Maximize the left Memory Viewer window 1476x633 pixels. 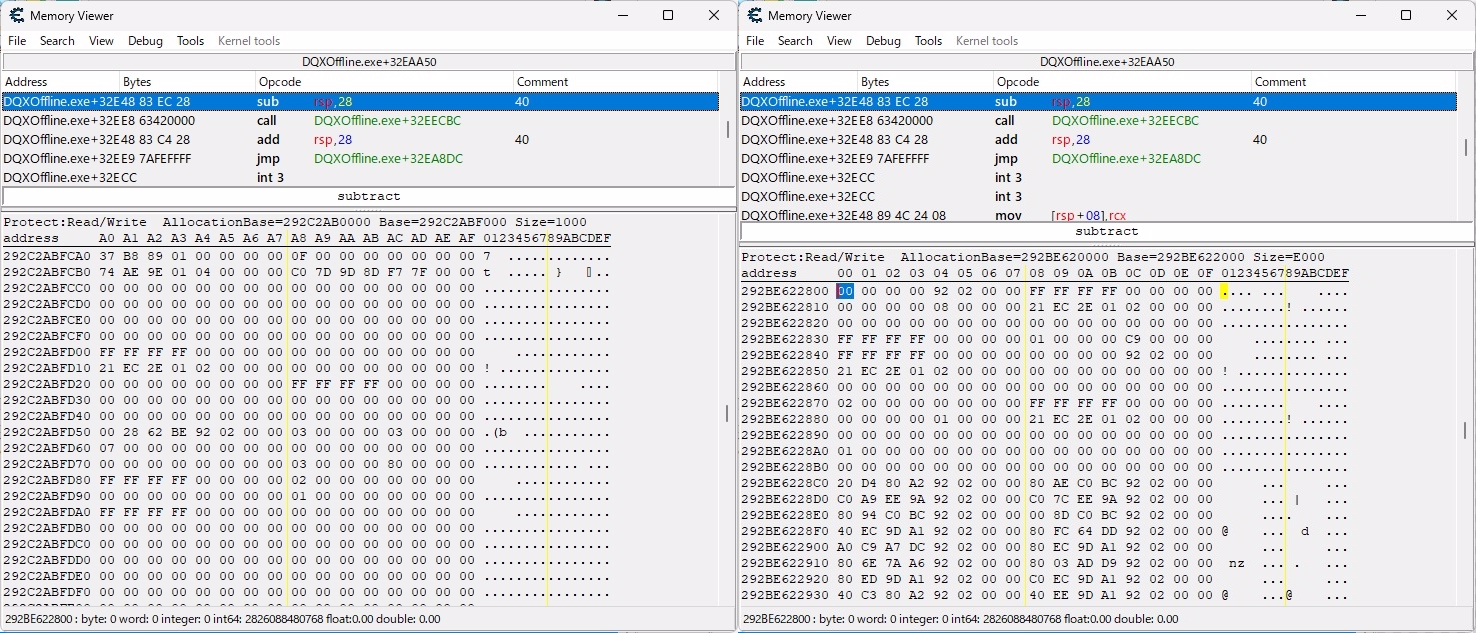668,16
